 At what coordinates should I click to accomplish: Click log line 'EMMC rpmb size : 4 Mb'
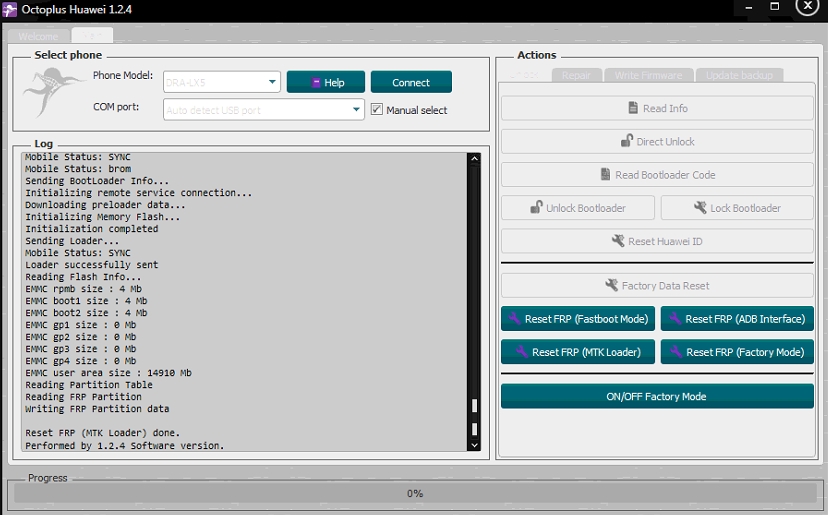(x=83, y=288)
